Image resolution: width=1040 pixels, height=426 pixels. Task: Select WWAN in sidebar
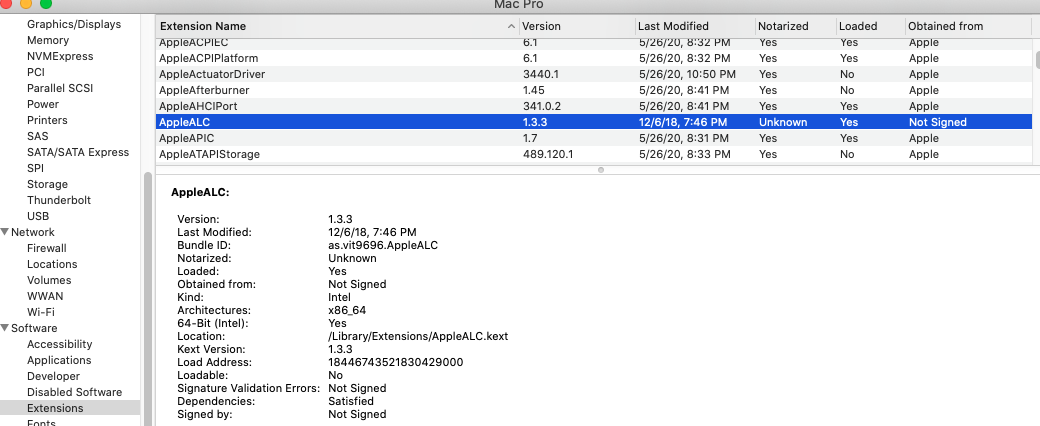point(45,296)
